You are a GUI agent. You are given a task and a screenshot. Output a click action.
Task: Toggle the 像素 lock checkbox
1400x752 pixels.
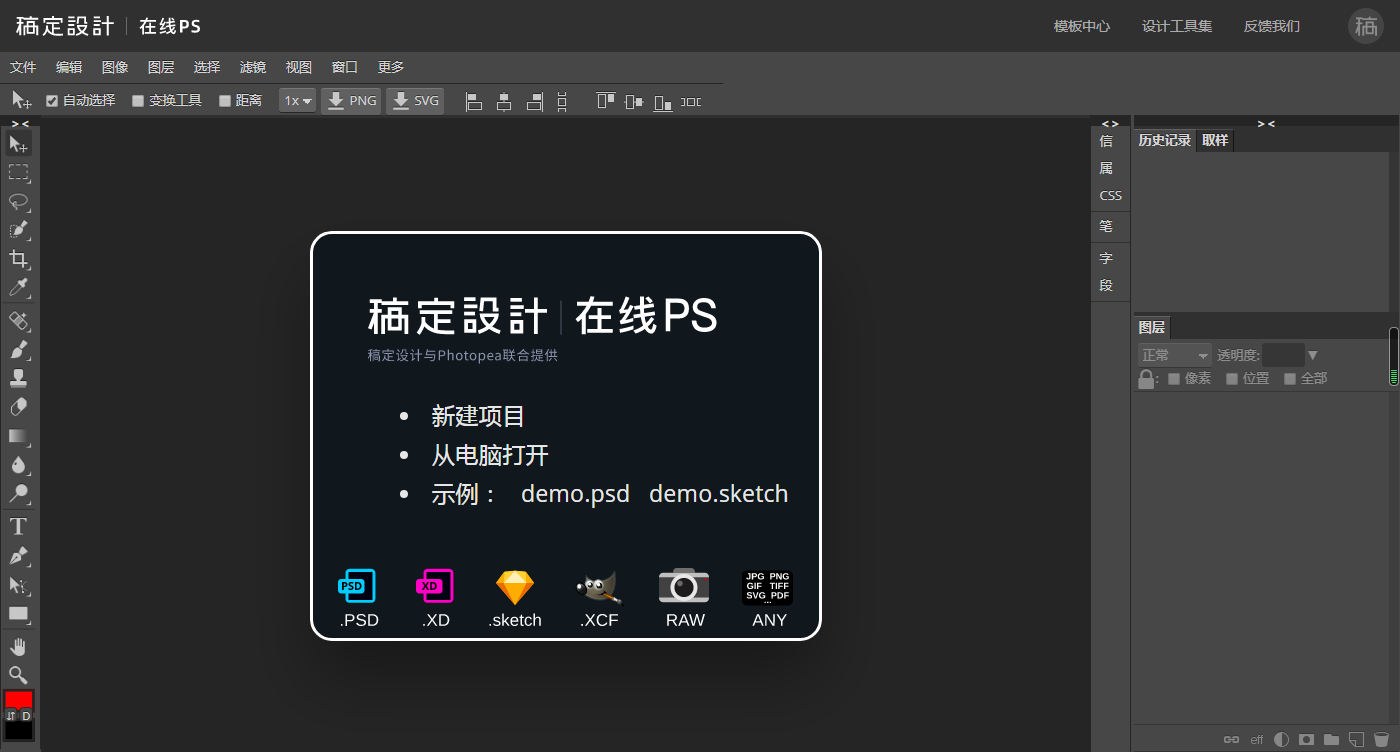pyautogui.click(x=1174, y=379)
